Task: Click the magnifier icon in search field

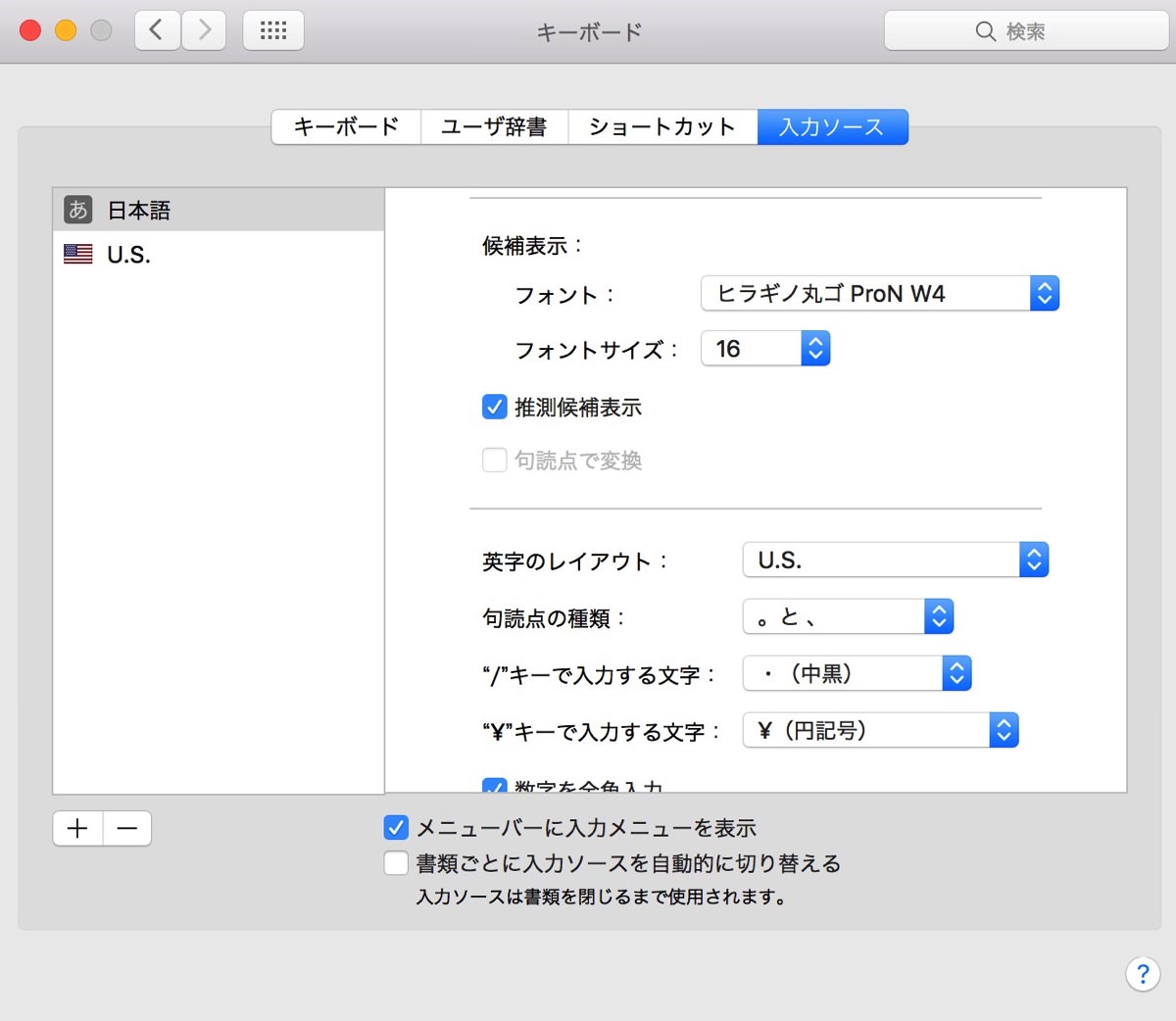Action: click(x=986, y=31)
